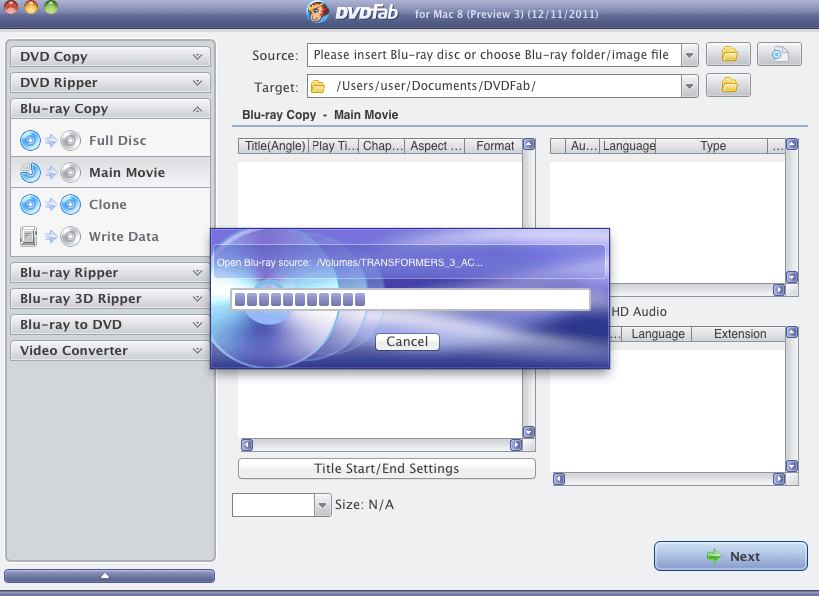Sort by Title(Angle) column header

(274, 146)
